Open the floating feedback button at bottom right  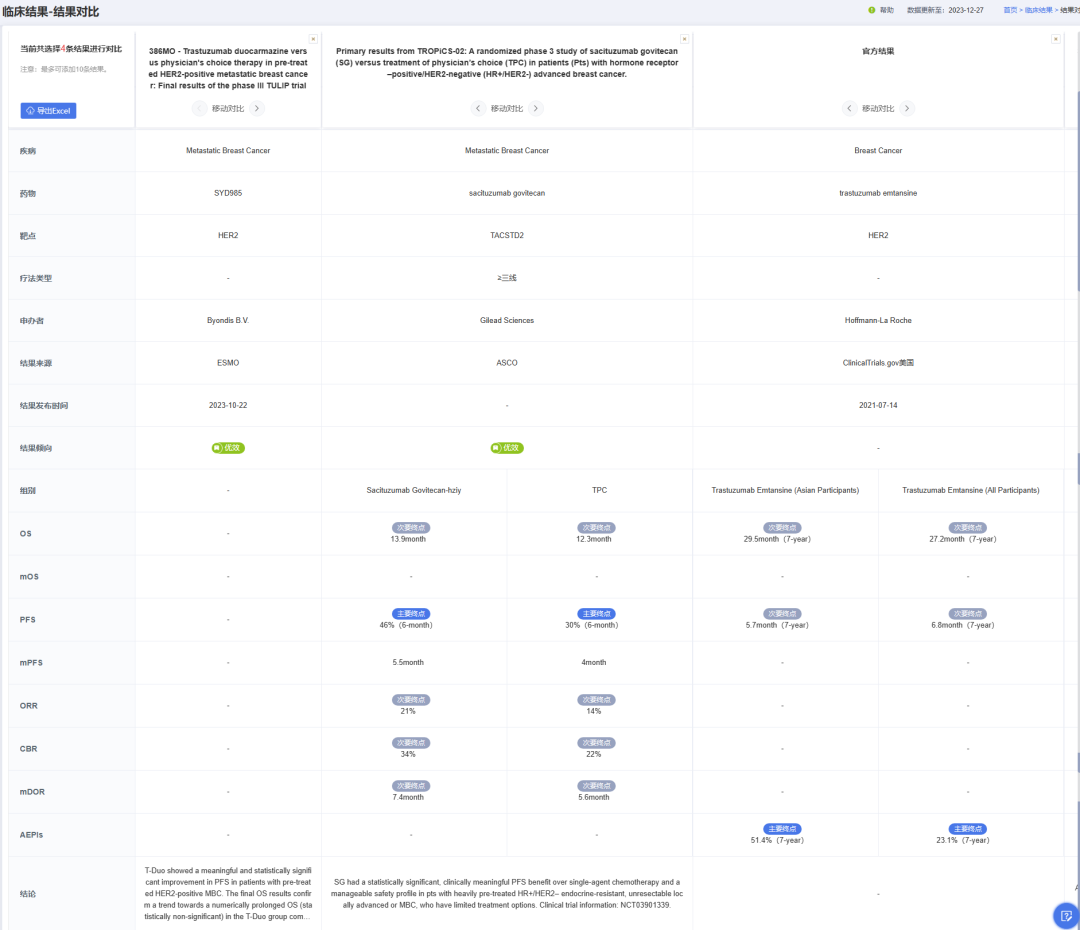pos(1066,915)
